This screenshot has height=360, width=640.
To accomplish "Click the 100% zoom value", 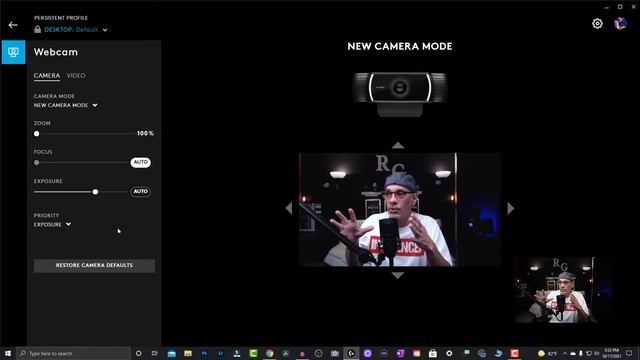I will click(x=145, y=133).
